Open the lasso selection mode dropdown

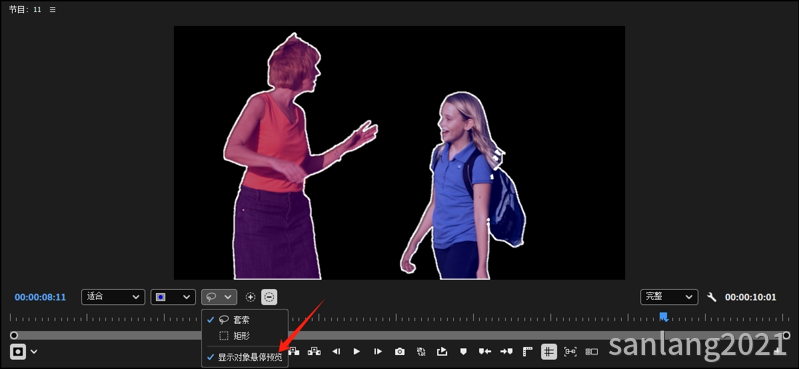[219, 297]
